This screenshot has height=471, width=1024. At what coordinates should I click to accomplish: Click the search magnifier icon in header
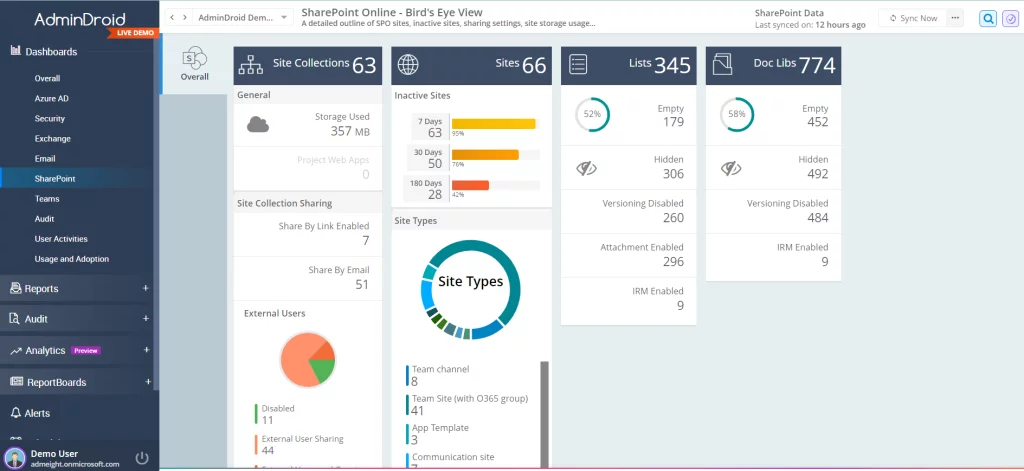pos(987,18)
